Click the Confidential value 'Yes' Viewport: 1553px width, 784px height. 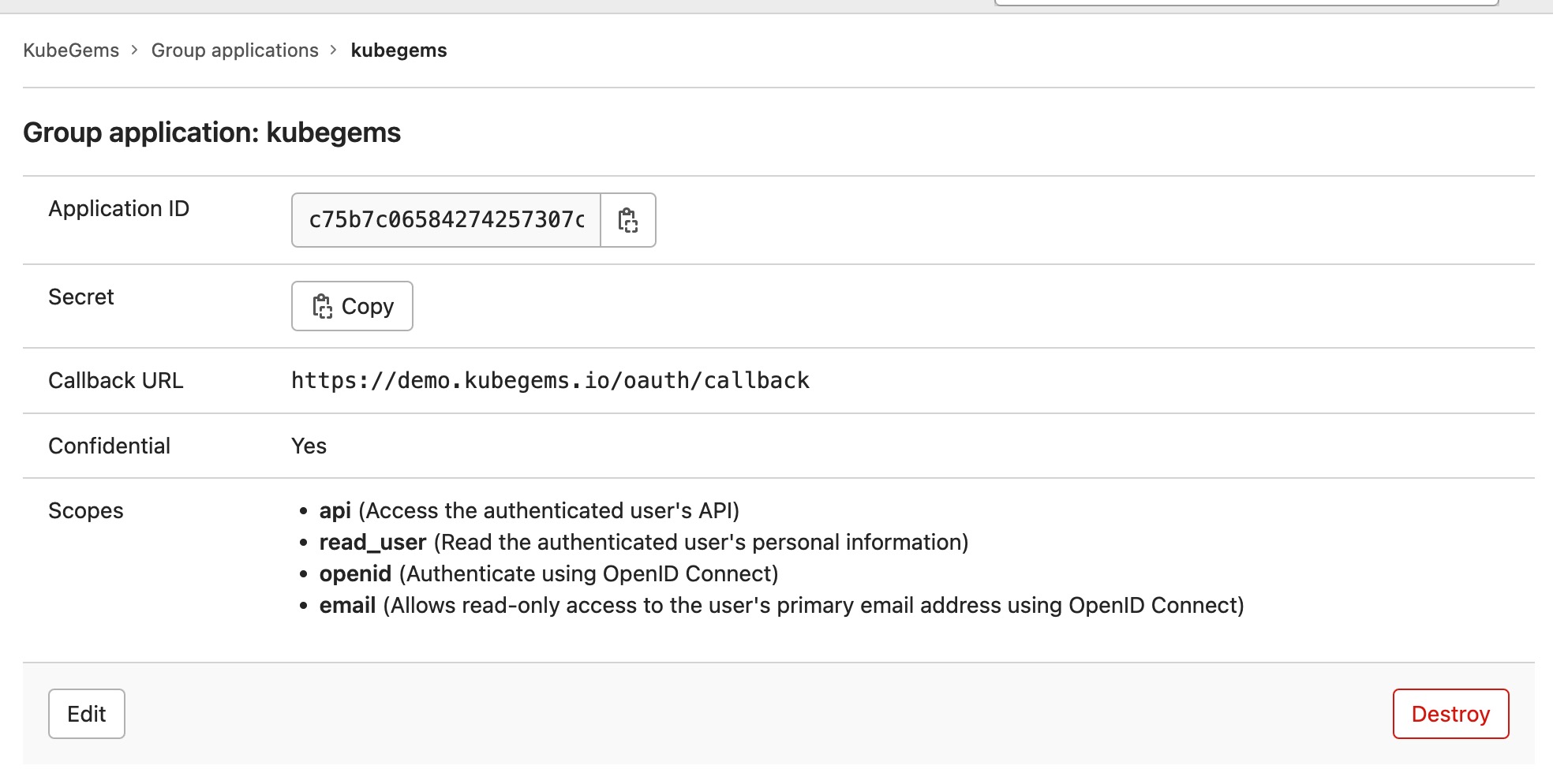click(x=309, y=446)
